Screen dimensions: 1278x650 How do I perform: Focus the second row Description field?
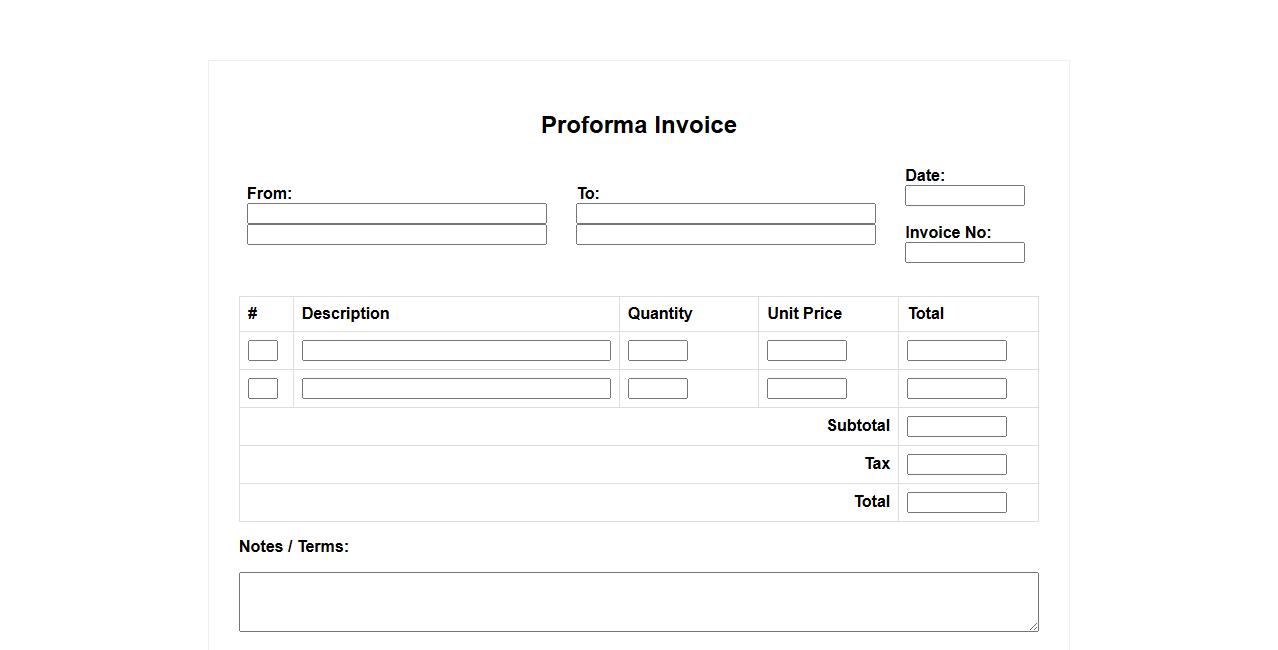(455, 388)
